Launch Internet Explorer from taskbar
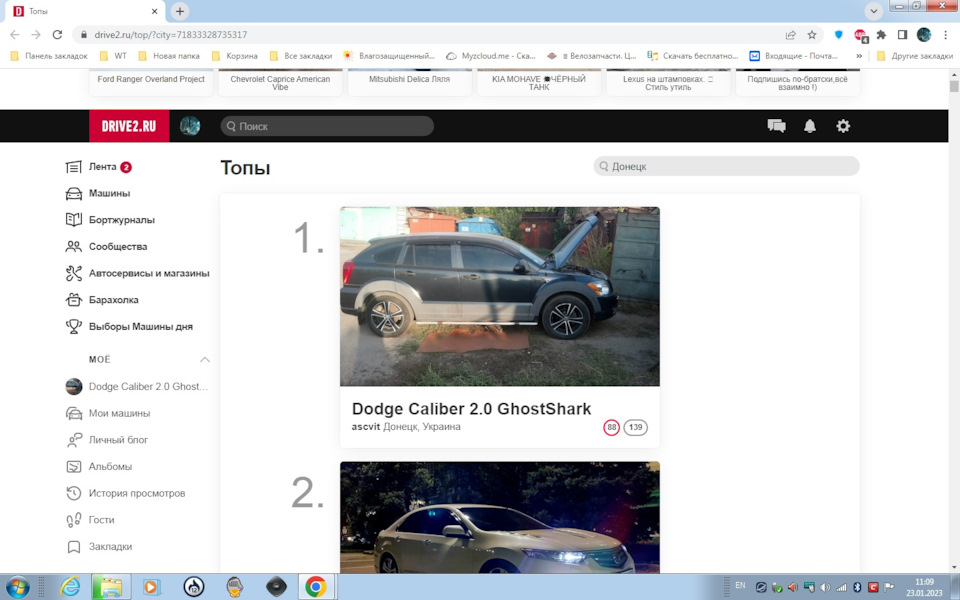The width and height of the screenshot is (960, 600). [70, 587]
